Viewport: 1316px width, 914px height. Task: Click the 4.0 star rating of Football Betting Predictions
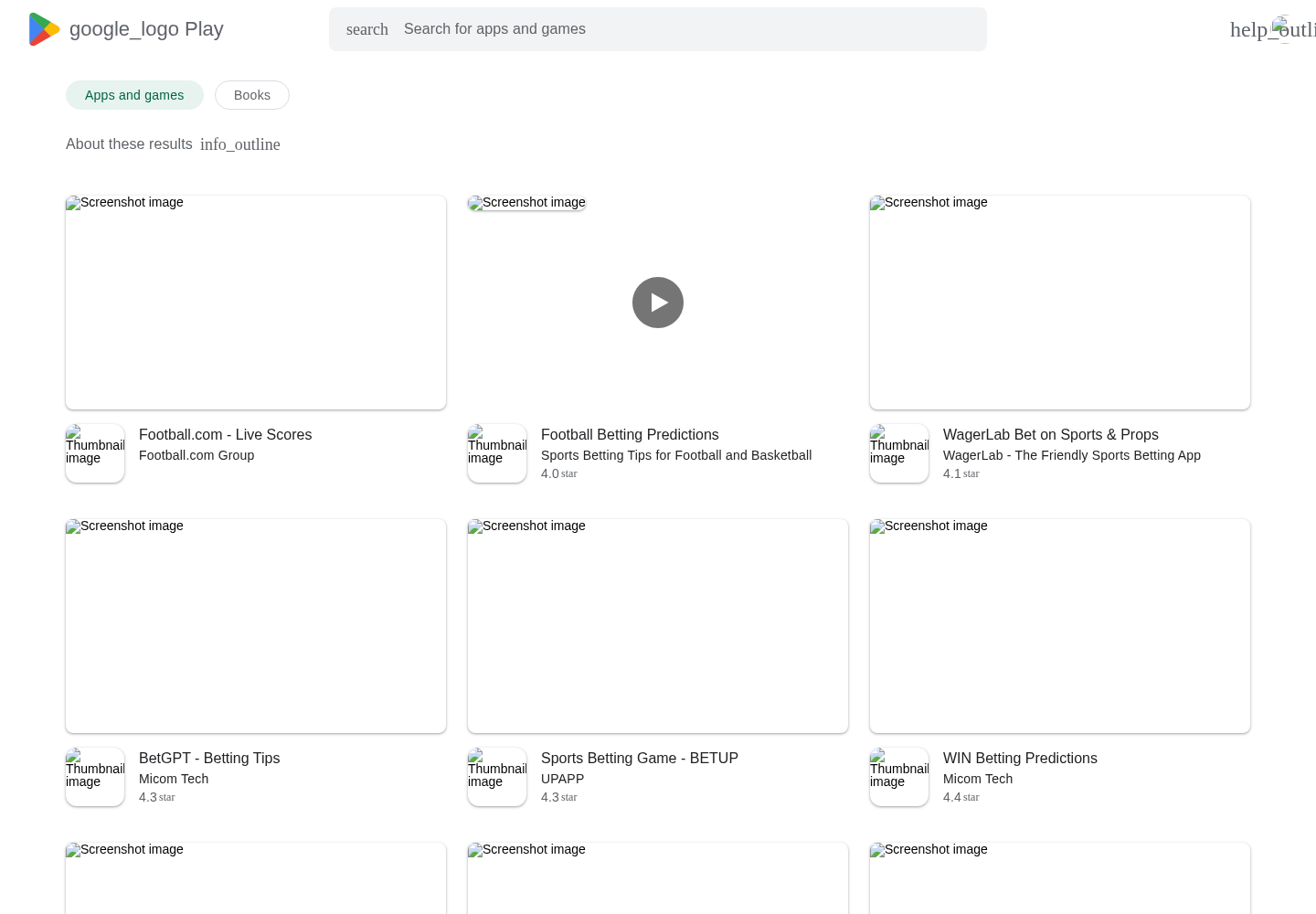(559, 473)
